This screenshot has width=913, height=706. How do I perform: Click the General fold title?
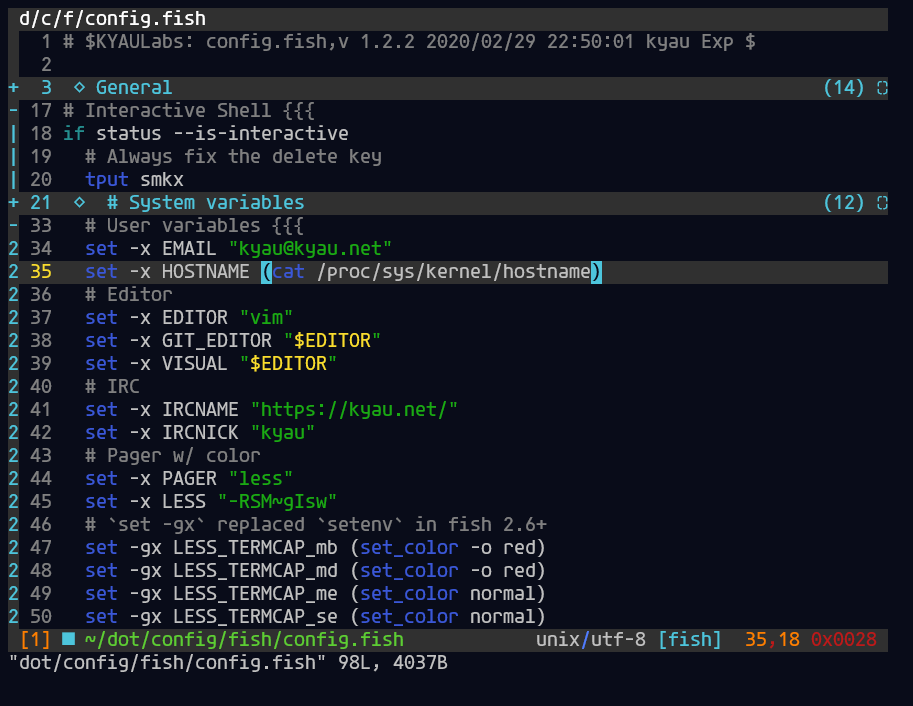point(134,88)
